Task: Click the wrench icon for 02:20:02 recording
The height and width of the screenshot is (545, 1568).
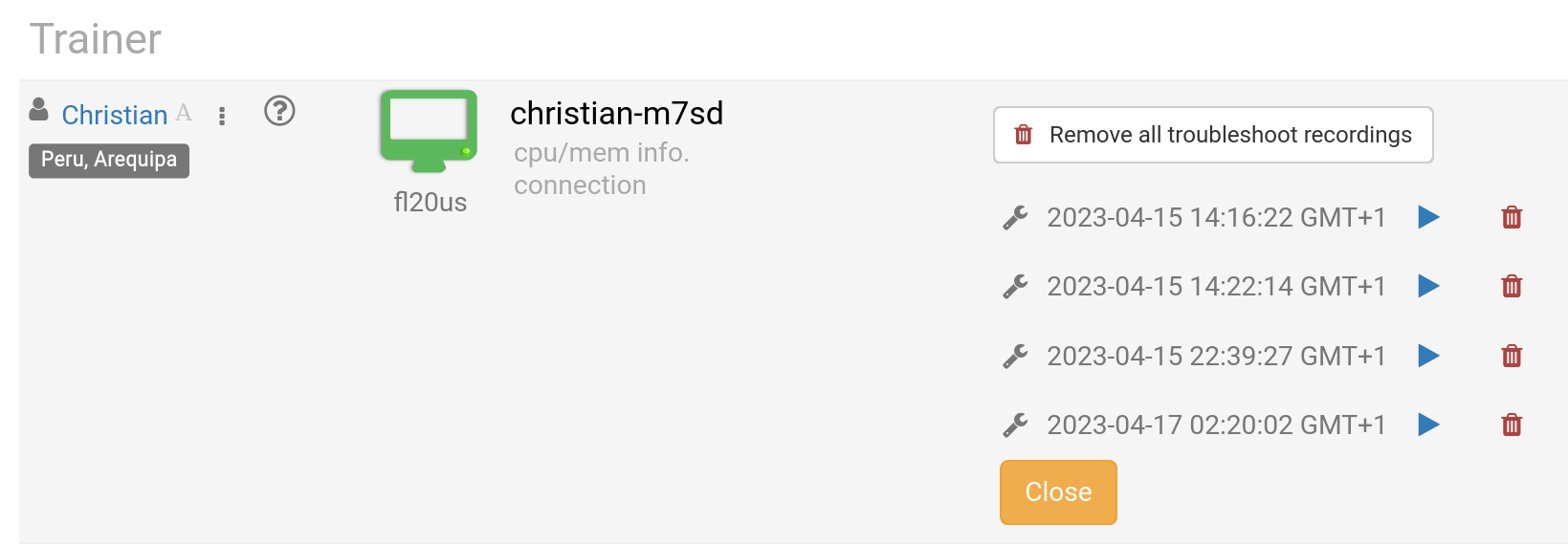Action: (1015, 425)
